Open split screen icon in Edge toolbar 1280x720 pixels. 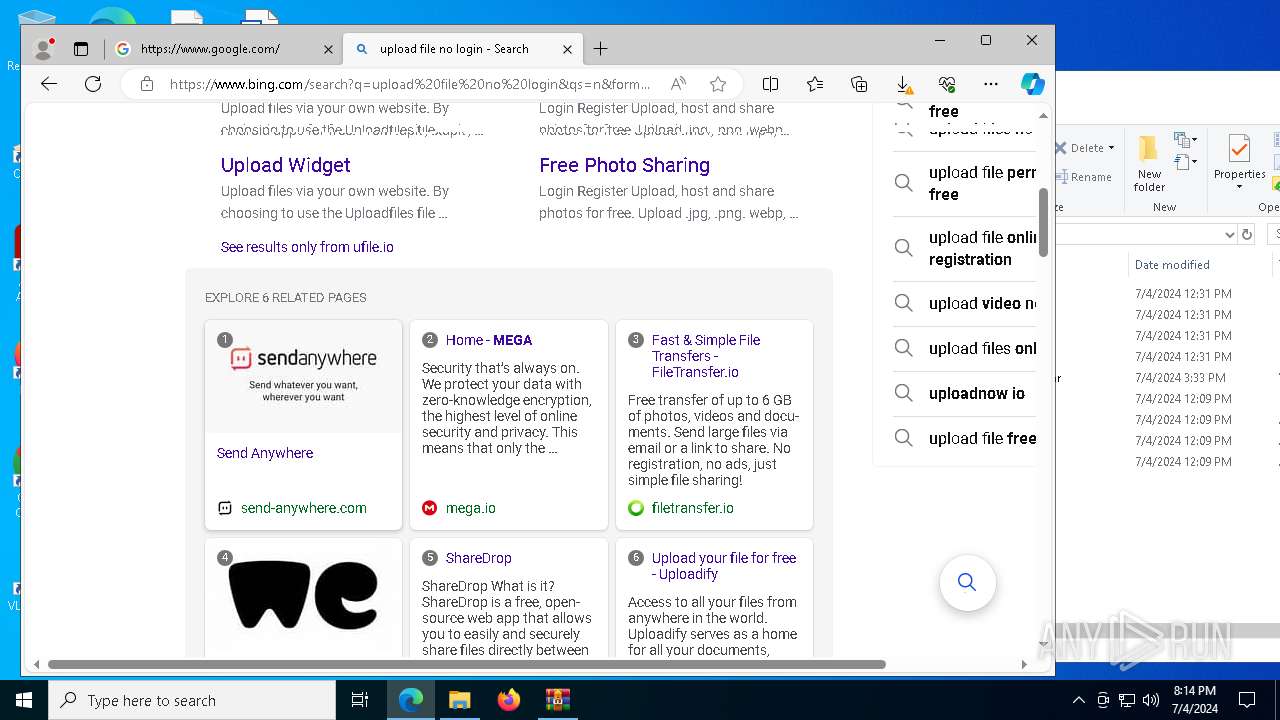click(770, 84)
